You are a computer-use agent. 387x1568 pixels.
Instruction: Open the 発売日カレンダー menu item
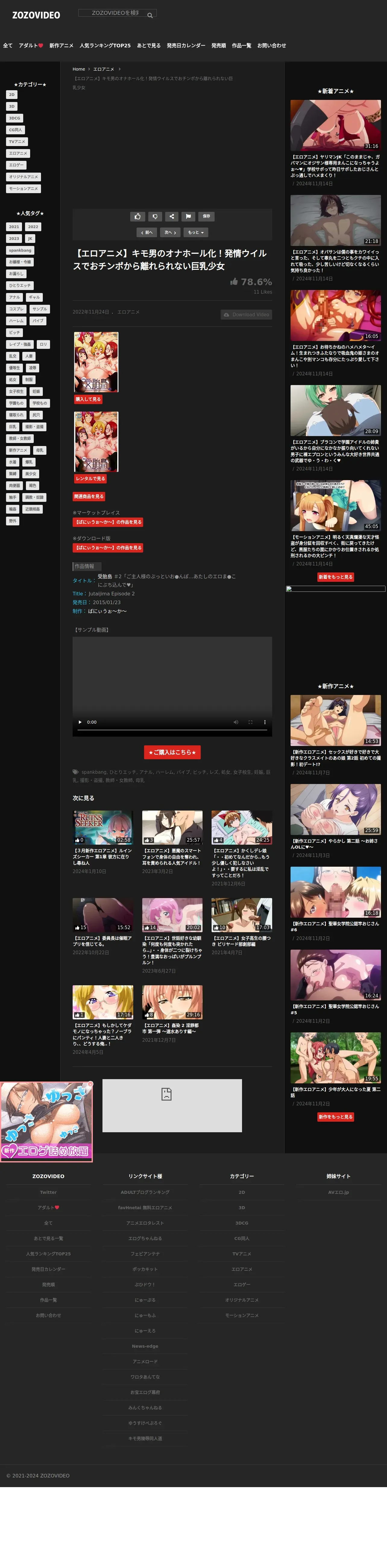click(186, 46)
